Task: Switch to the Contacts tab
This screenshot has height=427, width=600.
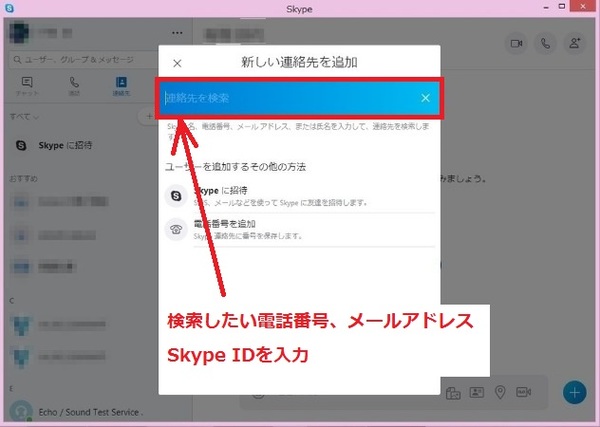Action: (x=121, y=86)
